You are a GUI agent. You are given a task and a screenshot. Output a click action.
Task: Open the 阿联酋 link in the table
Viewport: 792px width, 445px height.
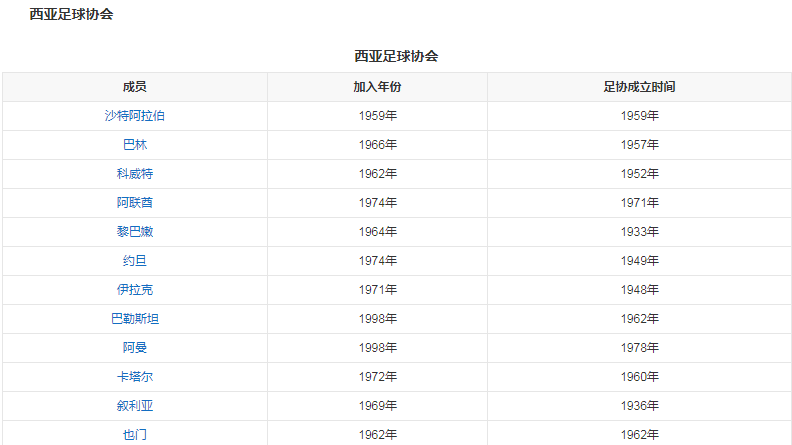coord(135,203)
